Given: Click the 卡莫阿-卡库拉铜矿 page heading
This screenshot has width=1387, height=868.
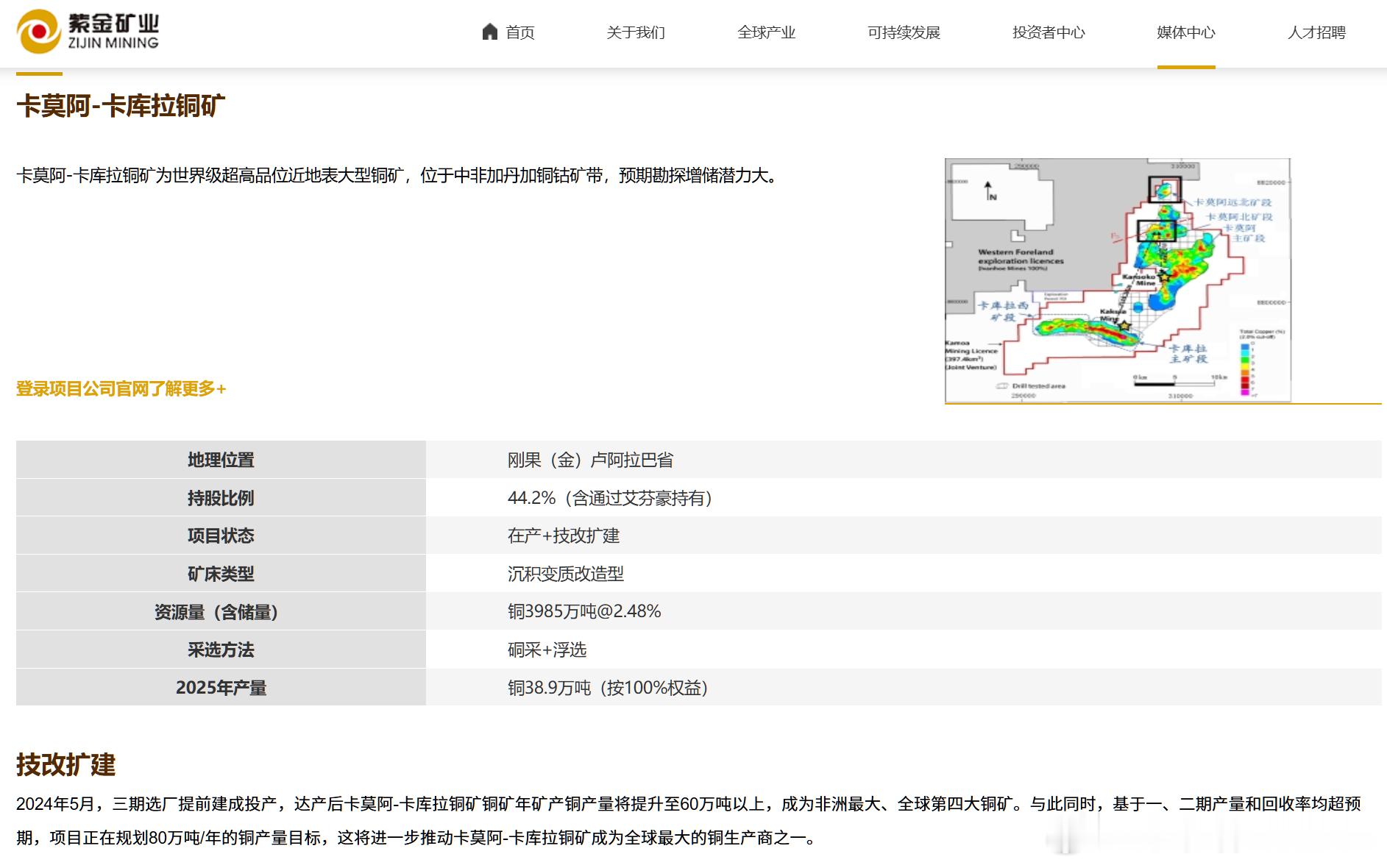Looking at the screenshot, I should click(121, 106).
